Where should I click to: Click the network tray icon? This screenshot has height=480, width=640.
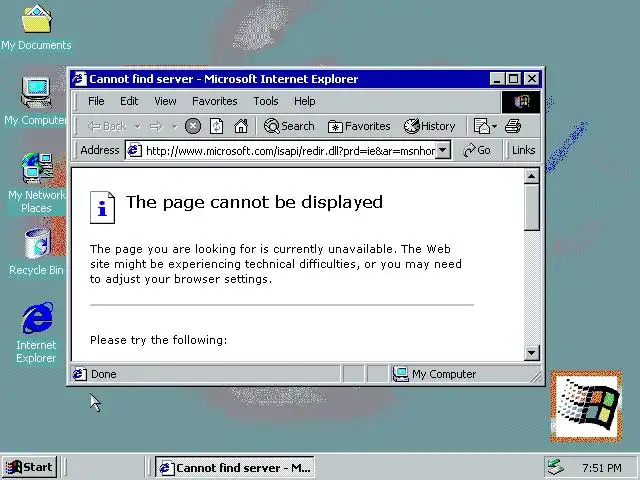tap(556, 467)
